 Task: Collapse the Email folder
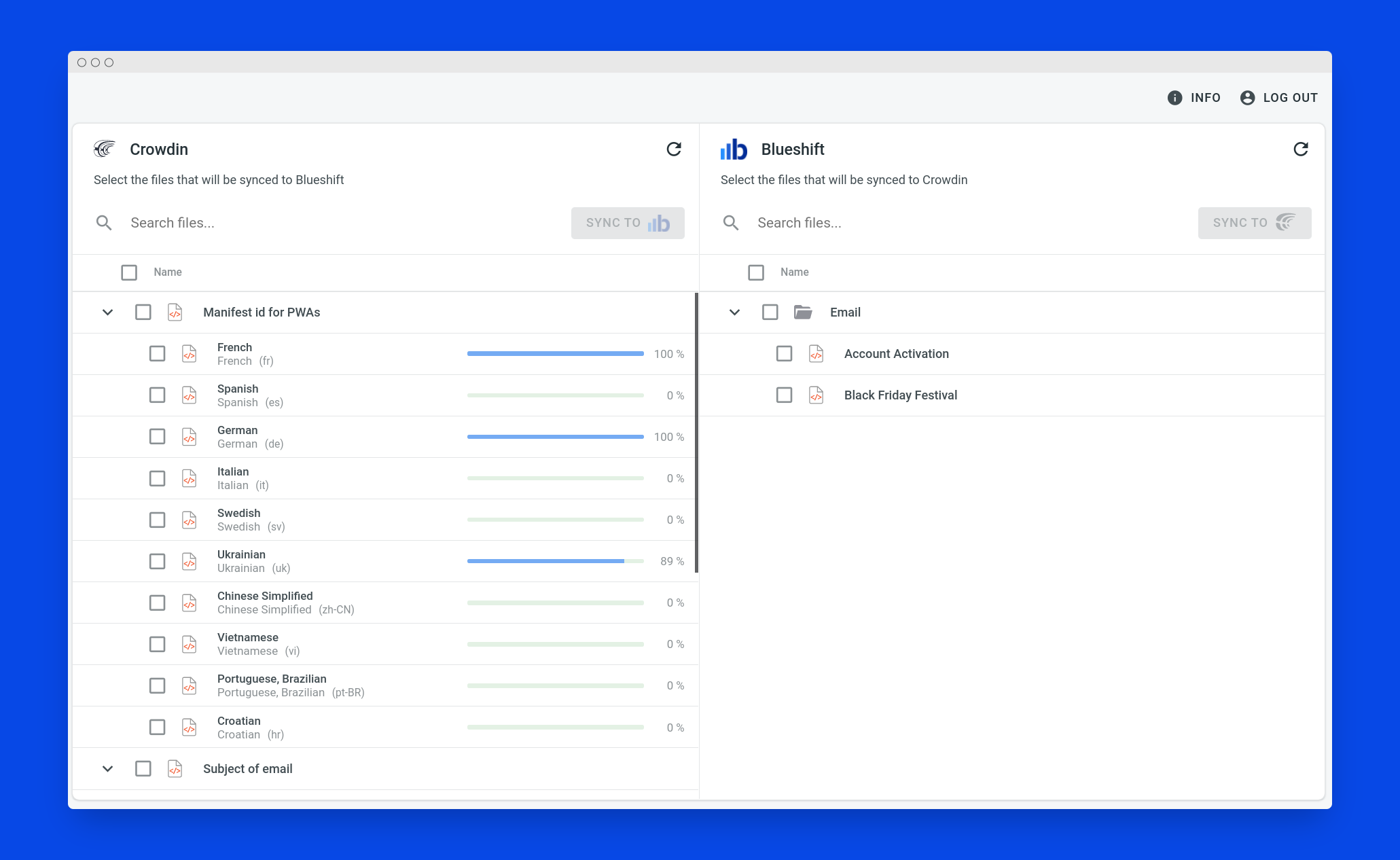click(734, 312)
